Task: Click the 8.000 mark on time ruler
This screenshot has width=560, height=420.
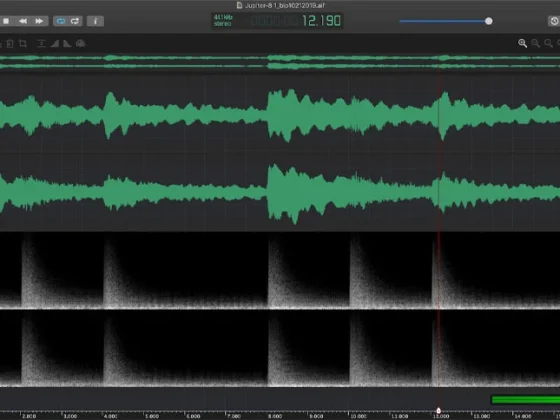Action: [275, 416]
